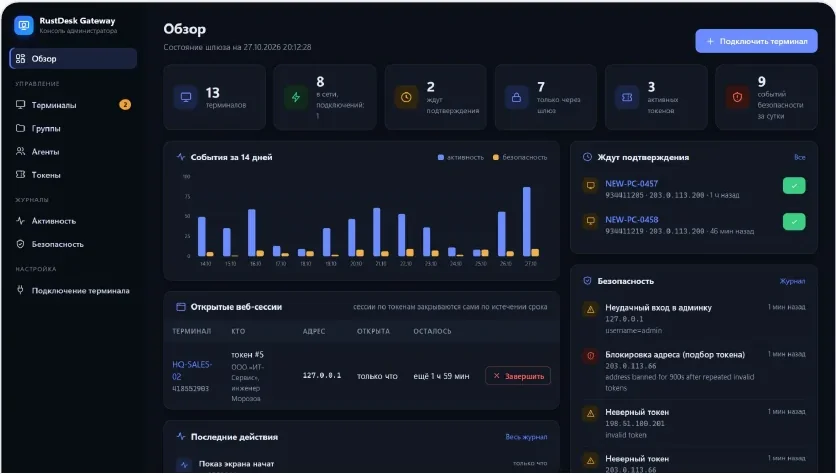Click the pulse icon beside События за 14 дней

181,157
